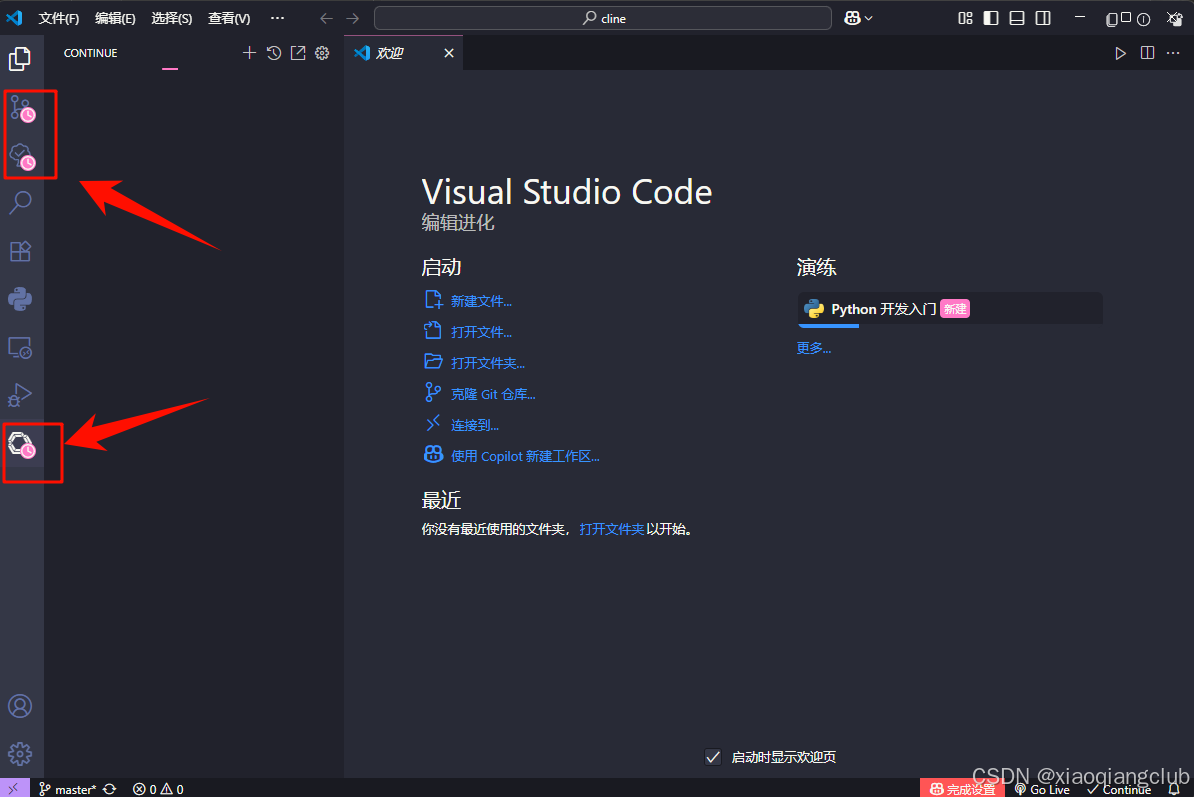
Task: Open Continue panel settings gear
Action: (x=322, y=53)
